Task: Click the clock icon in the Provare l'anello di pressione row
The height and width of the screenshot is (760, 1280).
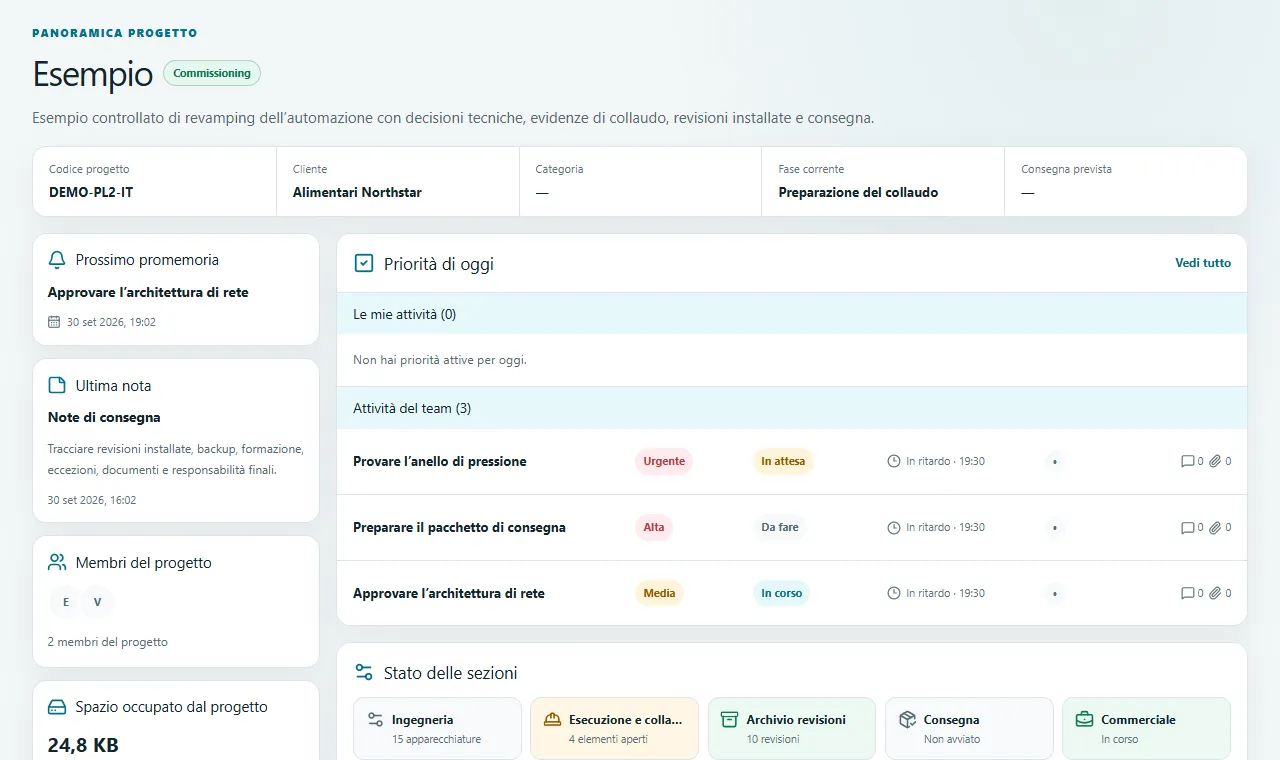Action: pyautogui.click(x=894, y=461)
